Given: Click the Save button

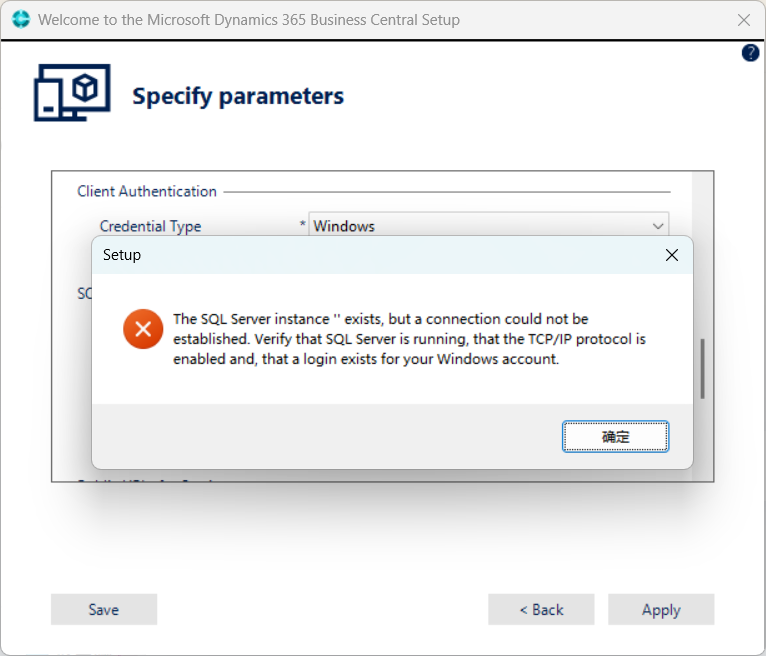Looking at the screenshot, I should pyautogui.click(x=104, y=609).
